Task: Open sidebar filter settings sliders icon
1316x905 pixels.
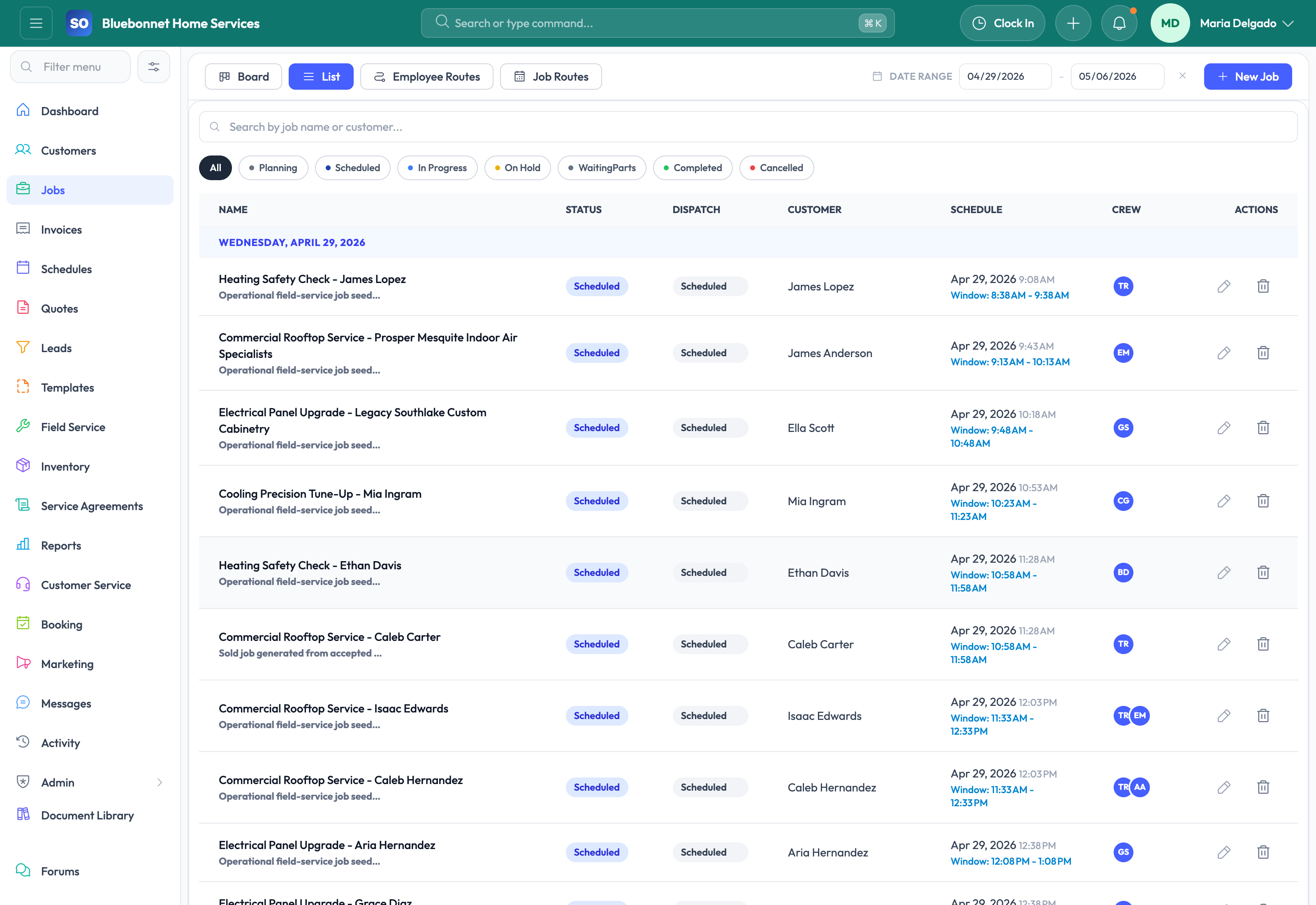Action: 153,67
